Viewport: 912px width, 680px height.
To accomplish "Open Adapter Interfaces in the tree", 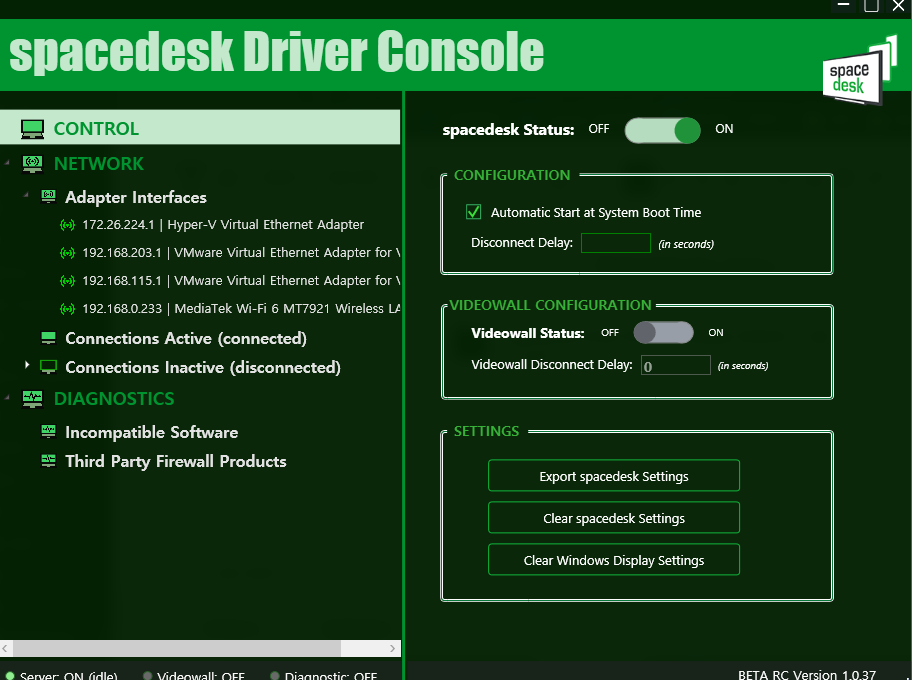I will point(136,197).
